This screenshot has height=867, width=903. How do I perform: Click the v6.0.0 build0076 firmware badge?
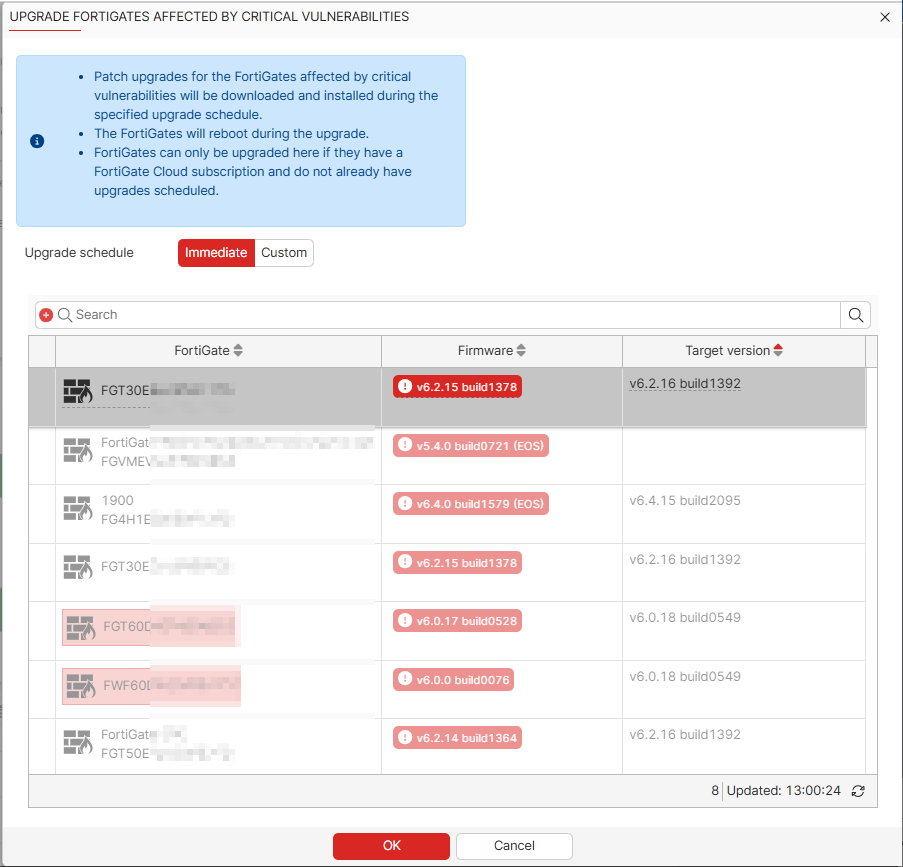453,680
